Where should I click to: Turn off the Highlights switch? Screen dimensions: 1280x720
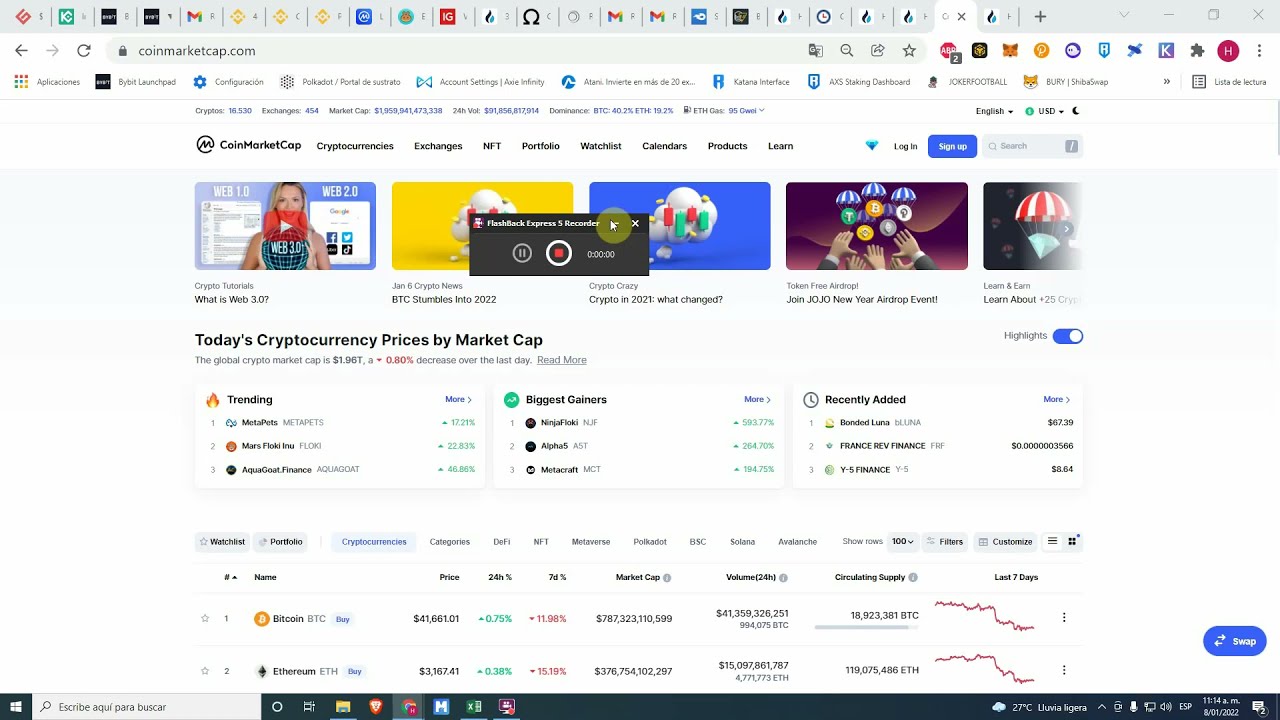(1068, 336)
